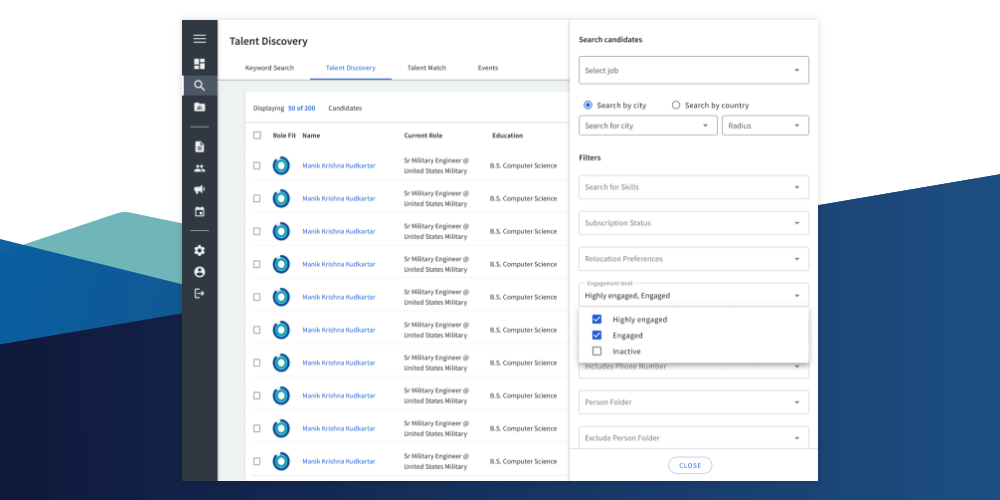Check the Inactive engagement option
This screenshot has width=1000, height=500.
pyautogui.click(x=597, y=352)
